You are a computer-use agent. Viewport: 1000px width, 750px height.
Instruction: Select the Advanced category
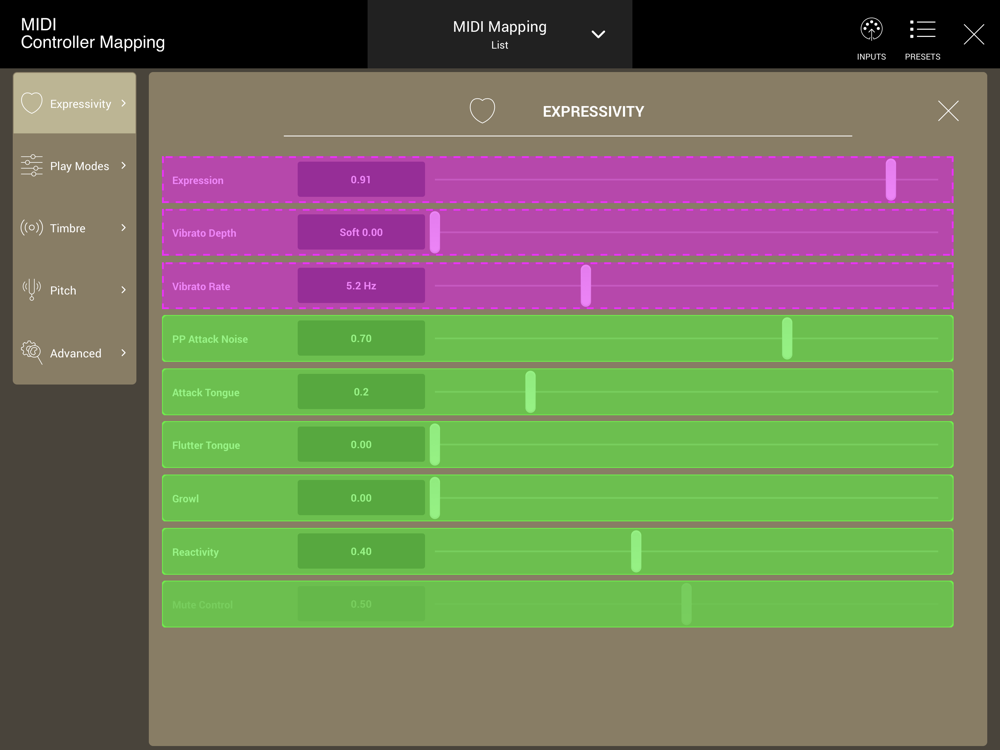pyautogui.click(x=75, y=353)
